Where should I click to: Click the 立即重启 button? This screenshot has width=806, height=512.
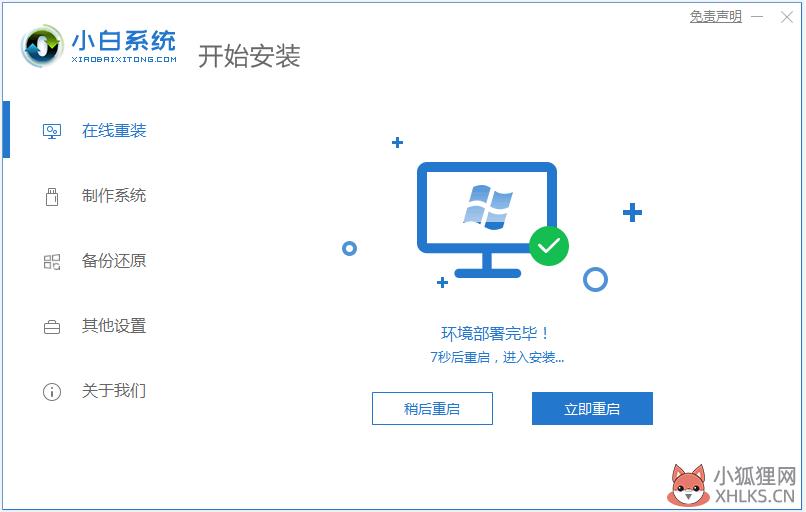tap(592, 409)
